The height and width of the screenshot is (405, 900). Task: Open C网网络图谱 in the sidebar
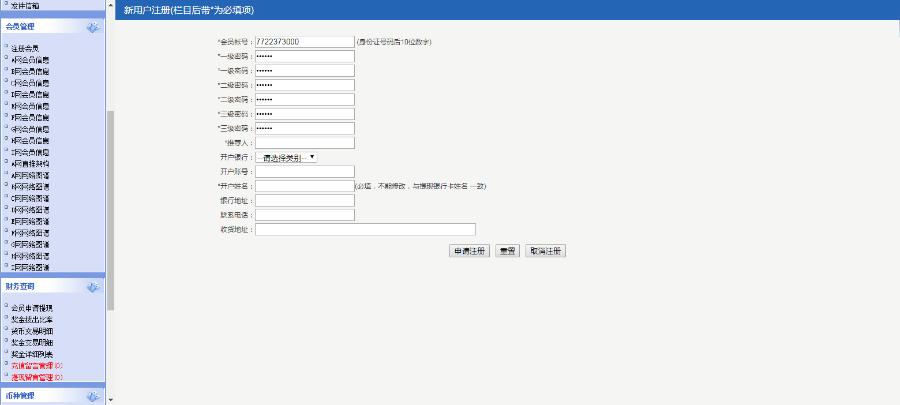(x=30, y=198)
